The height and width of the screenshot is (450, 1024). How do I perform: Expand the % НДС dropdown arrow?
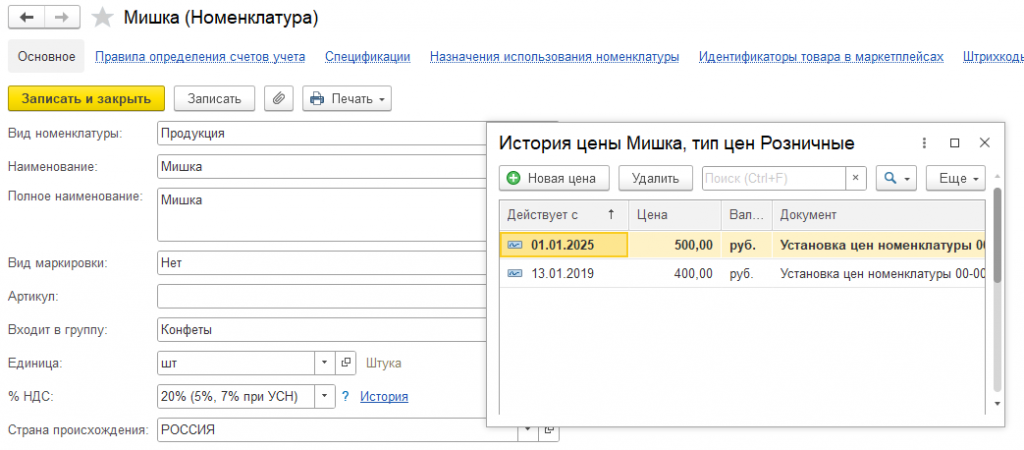tap(325, 396)
